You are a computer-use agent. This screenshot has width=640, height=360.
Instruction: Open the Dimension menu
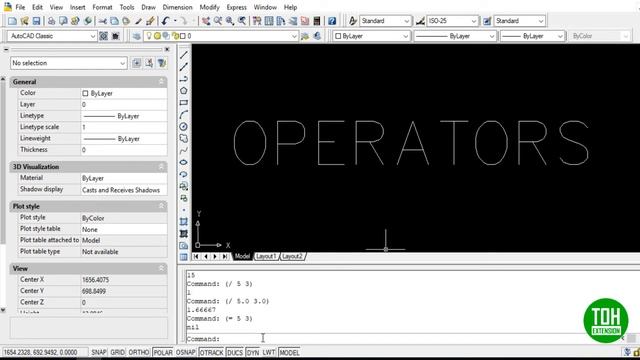(177, 7)
